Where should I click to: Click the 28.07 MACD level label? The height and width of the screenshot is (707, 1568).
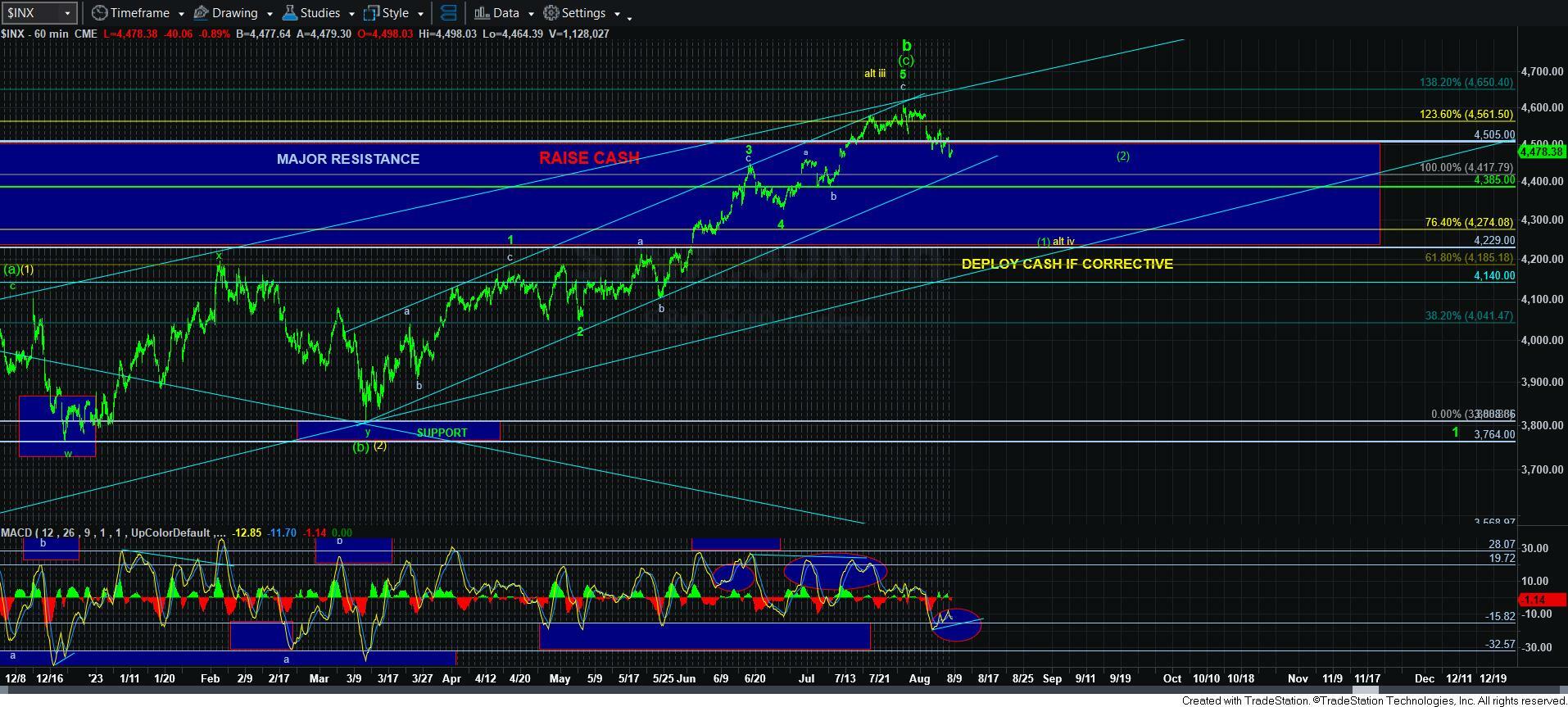(x=1502, y=544)
